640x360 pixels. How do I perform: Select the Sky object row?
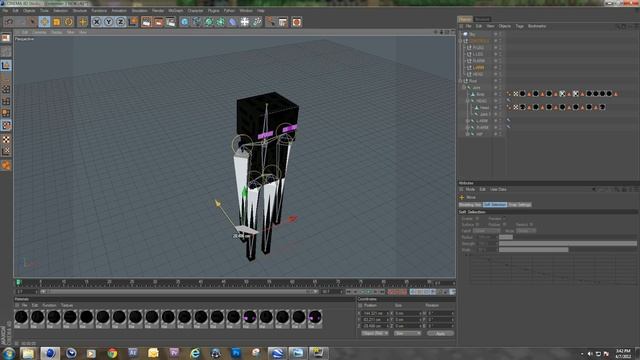tap(472, 34)
